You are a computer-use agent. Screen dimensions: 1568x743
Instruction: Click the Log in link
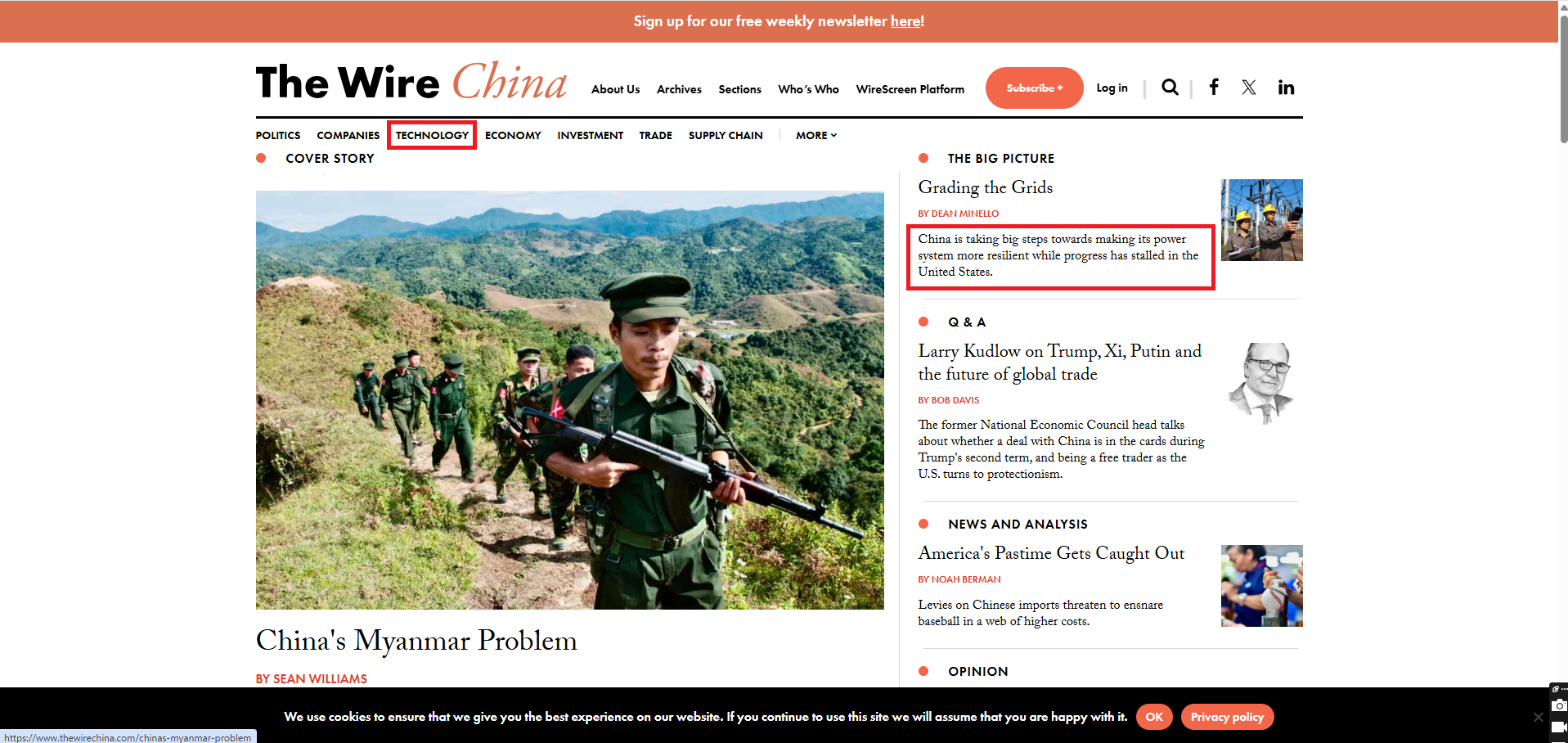coord(1112,88)
